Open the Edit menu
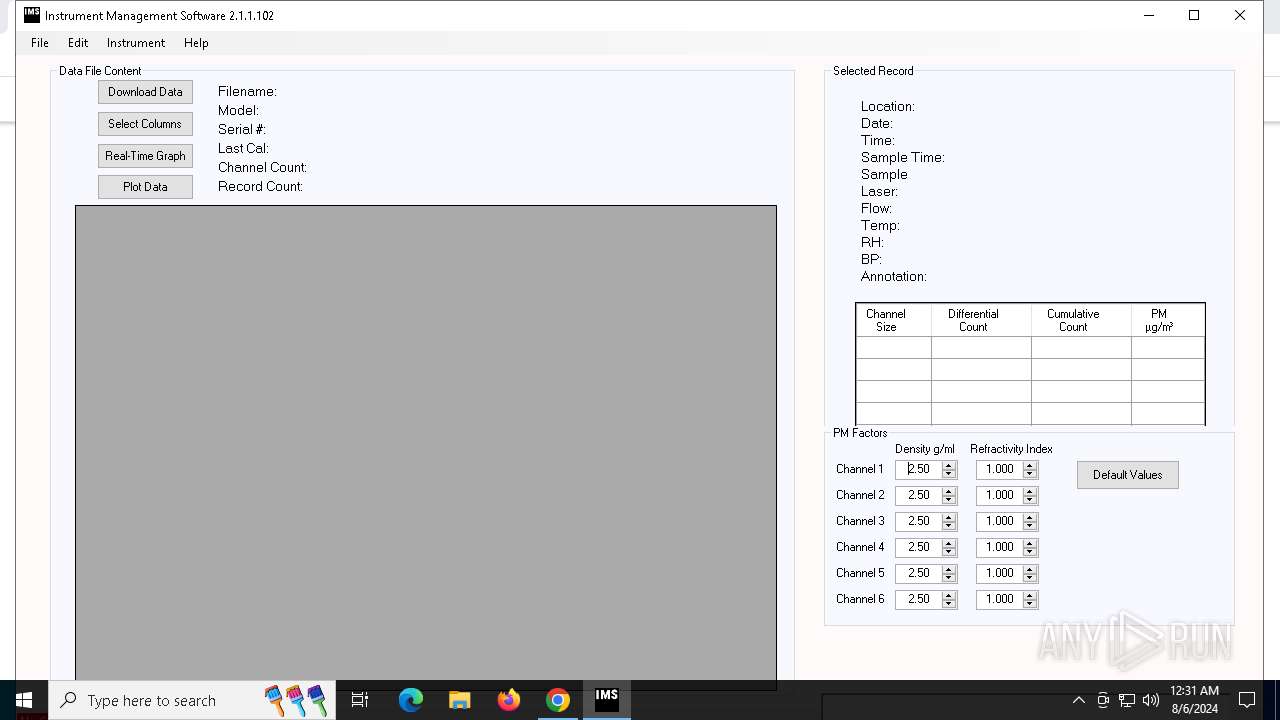 78,43
